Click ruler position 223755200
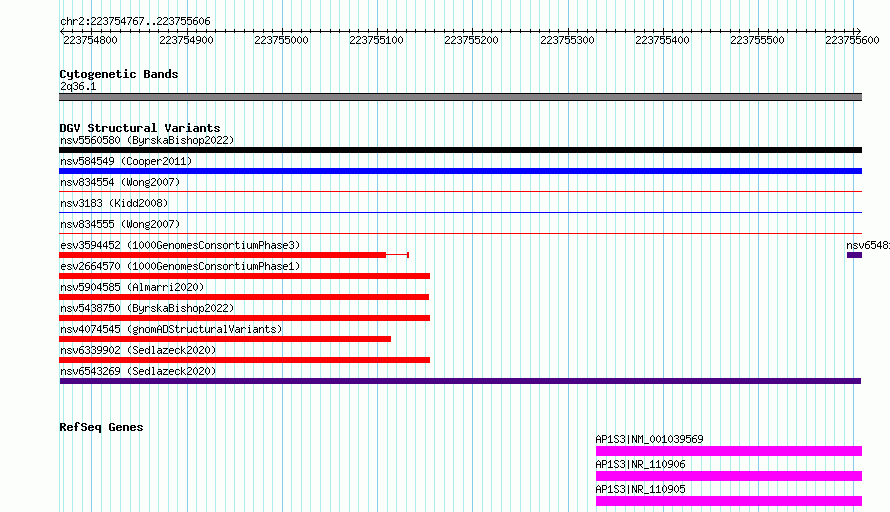Image resolution: width=890 pixels, height=512 pixels. pos(471,40)
